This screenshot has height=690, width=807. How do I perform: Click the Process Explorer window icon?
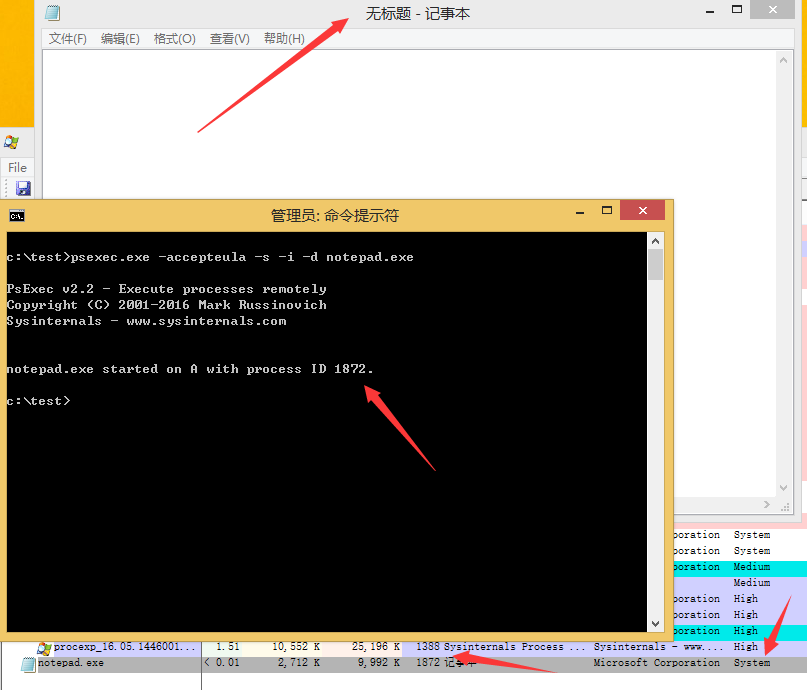click(x=11, y=143)
